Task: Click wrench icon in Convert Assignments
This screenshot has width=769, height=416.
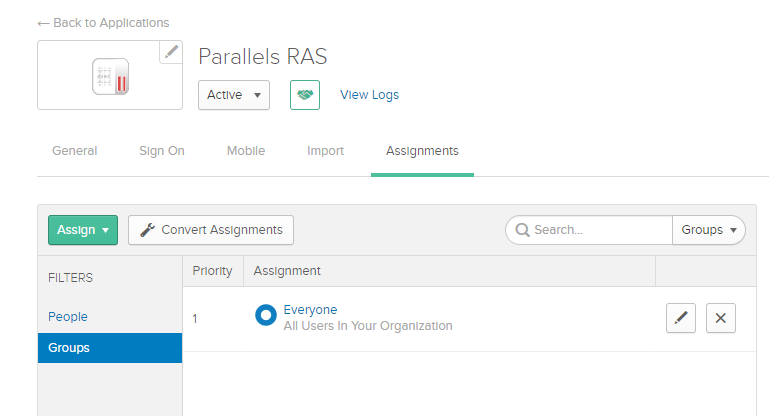Action: coord(147,230)
